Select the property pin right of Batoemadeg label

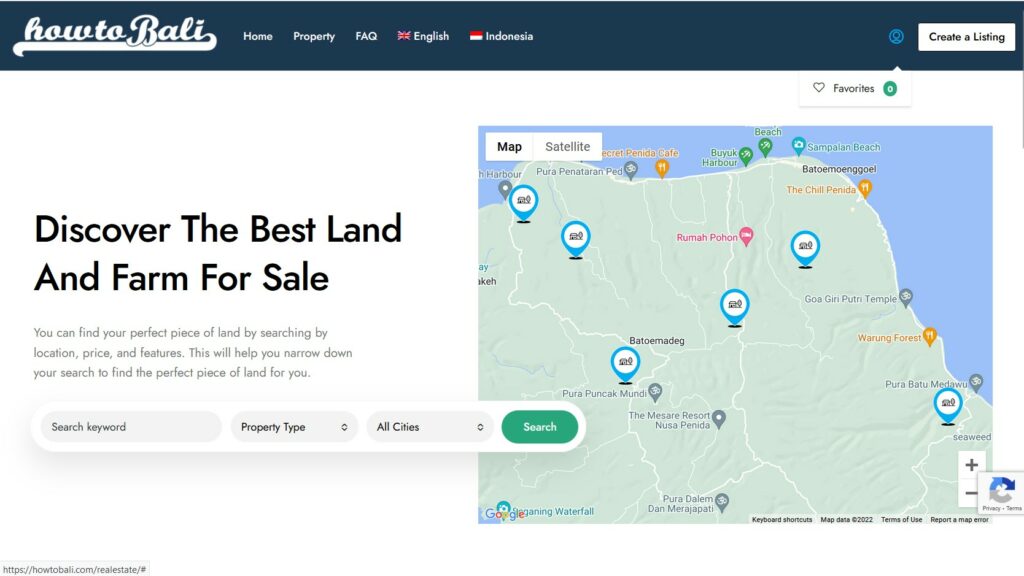pos(735,307)
